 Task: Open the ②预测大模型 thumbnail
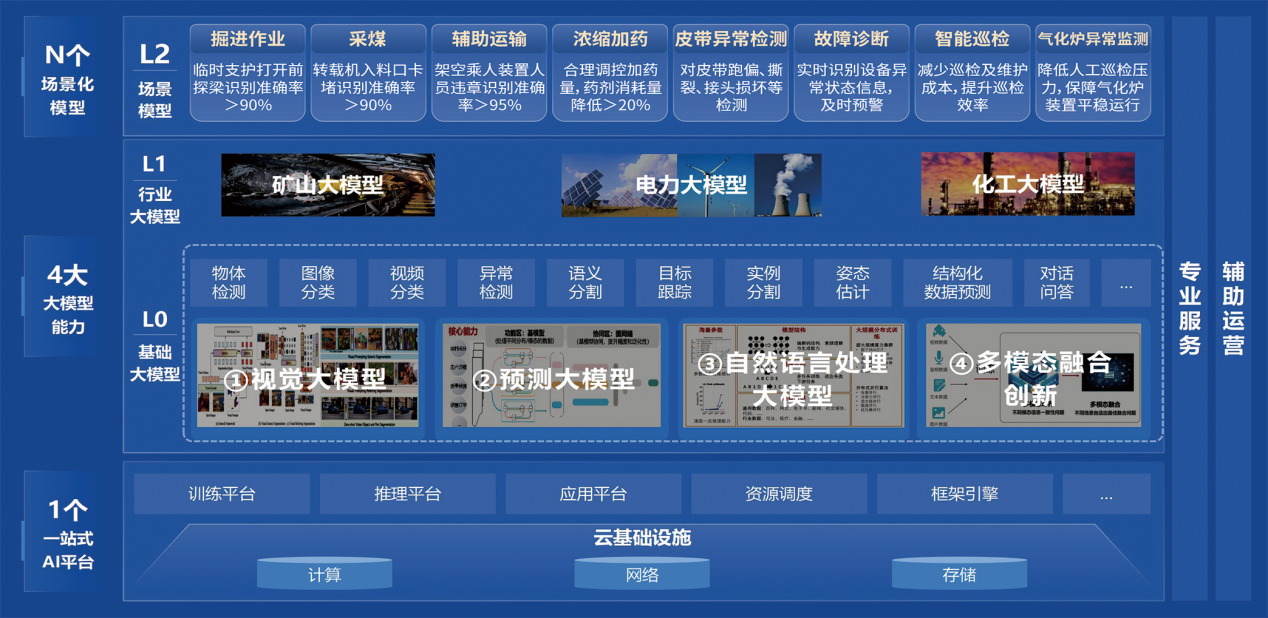click(x=552, y=376)
